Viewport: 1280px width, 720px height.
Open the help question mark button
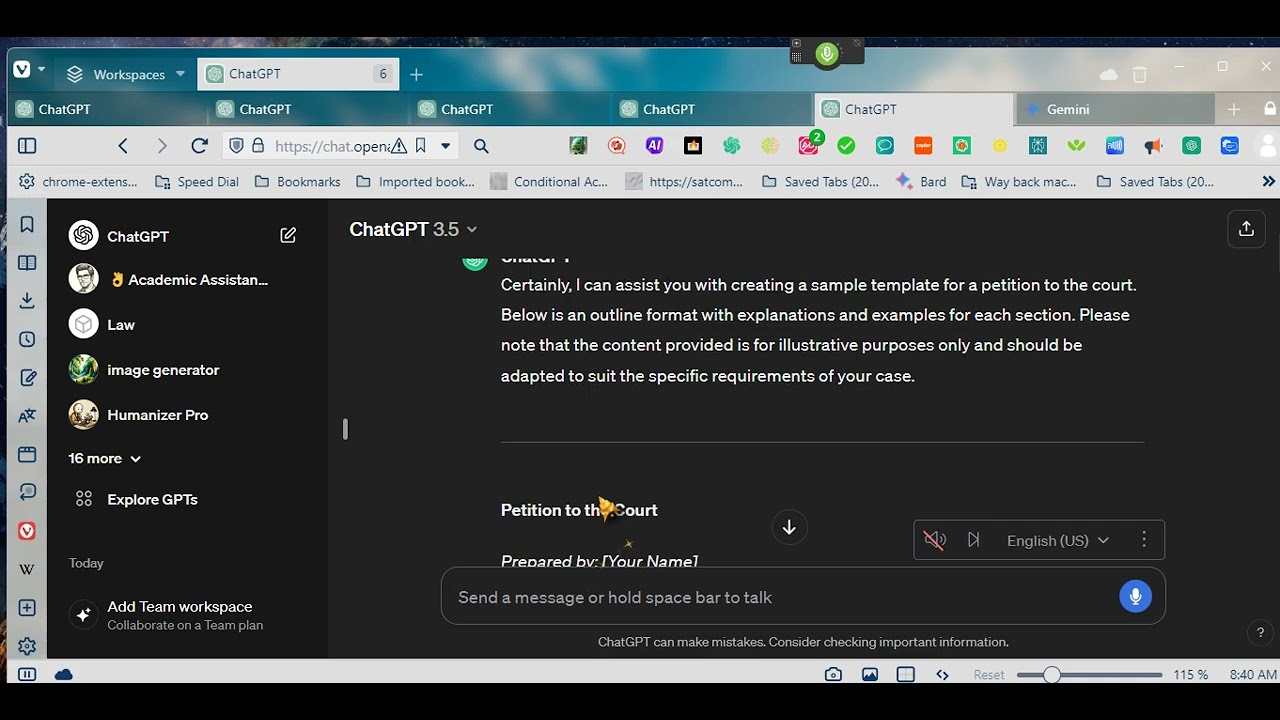1260,632
